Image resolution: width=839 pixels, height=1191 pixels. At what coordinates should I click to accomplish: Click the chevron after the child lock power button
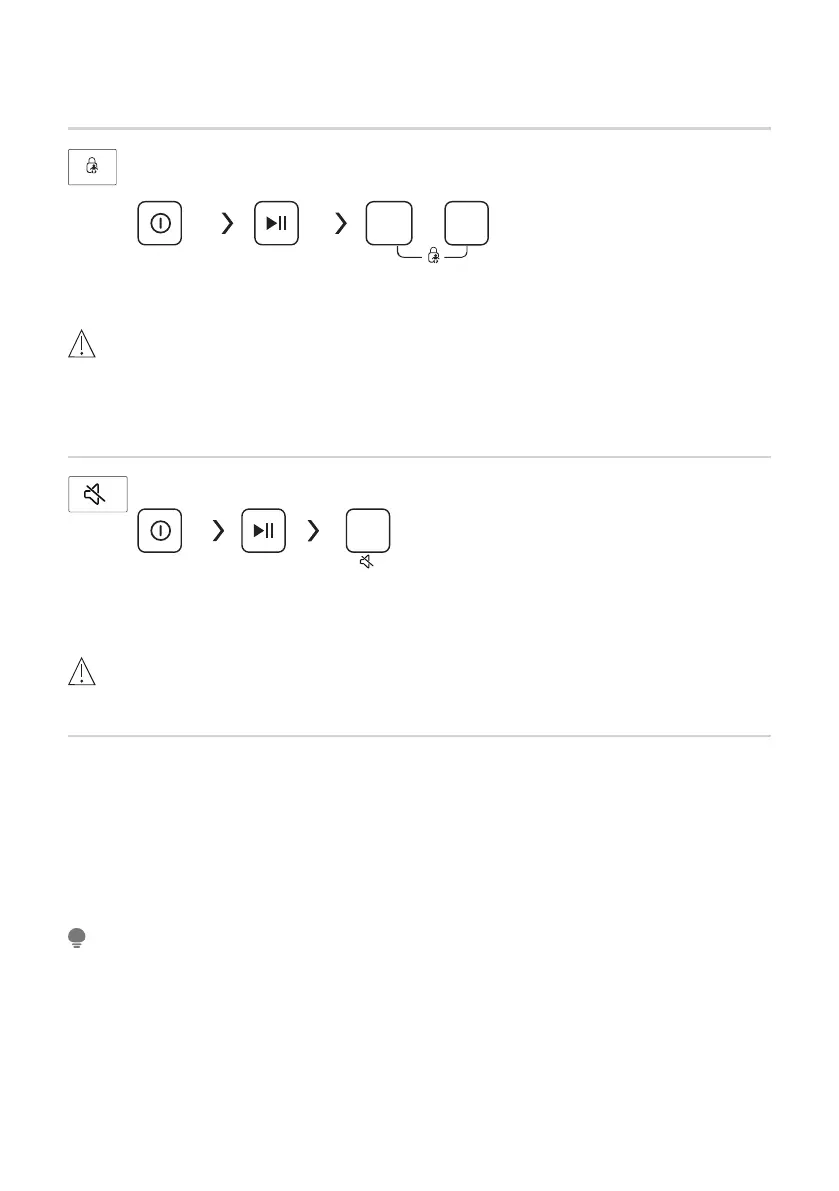(227, 223)
